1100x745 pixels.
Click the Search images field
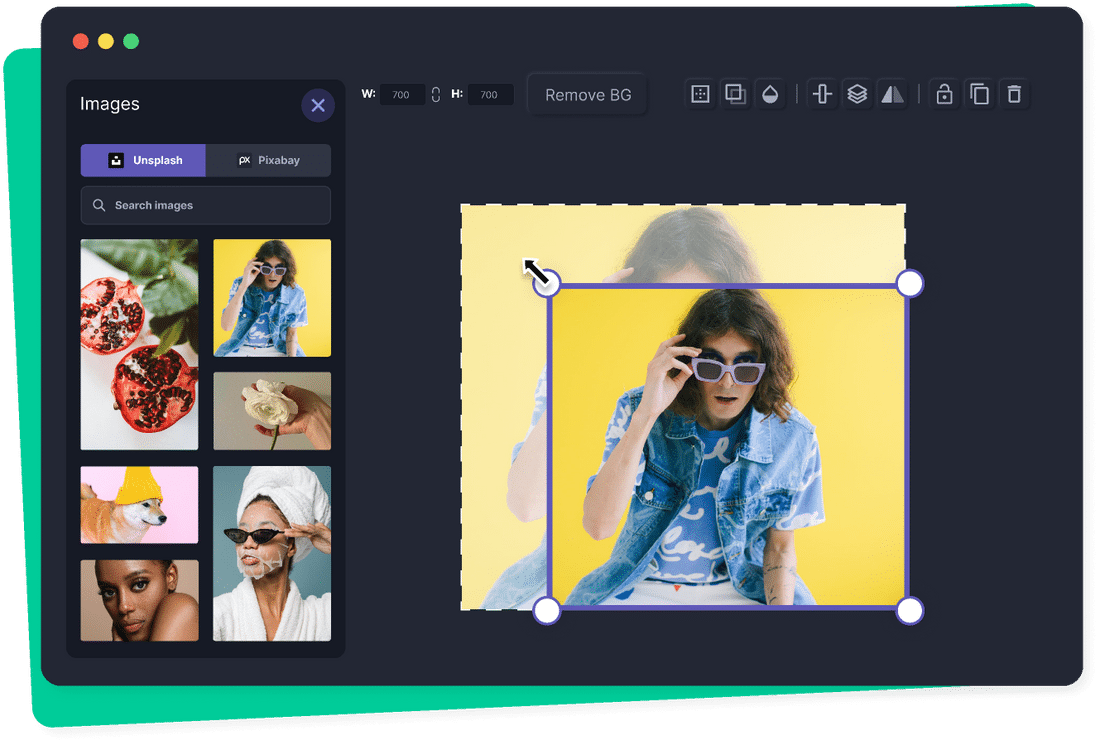(206, 206)
